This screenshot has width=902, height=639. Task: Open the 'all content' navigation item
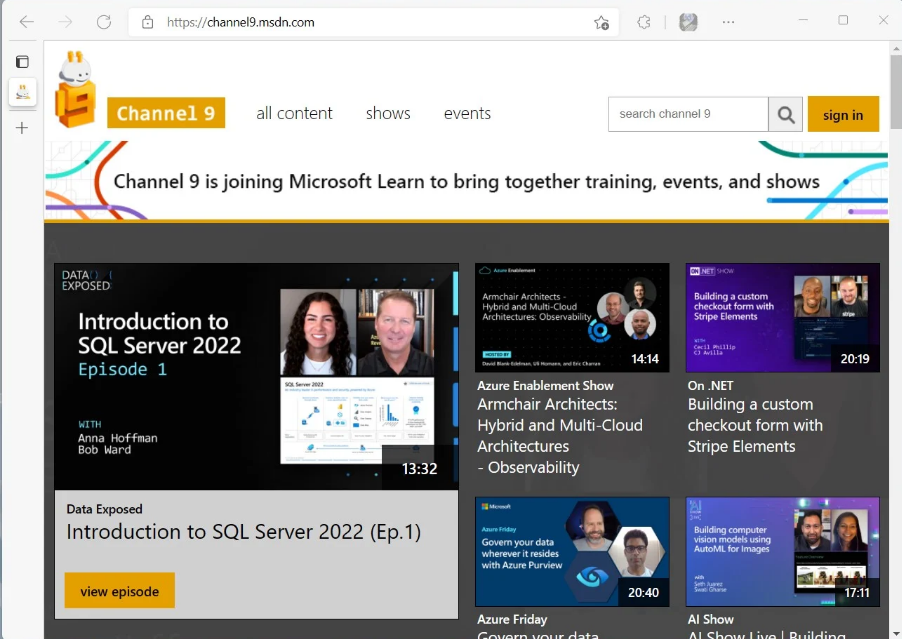tap(294, 114)
